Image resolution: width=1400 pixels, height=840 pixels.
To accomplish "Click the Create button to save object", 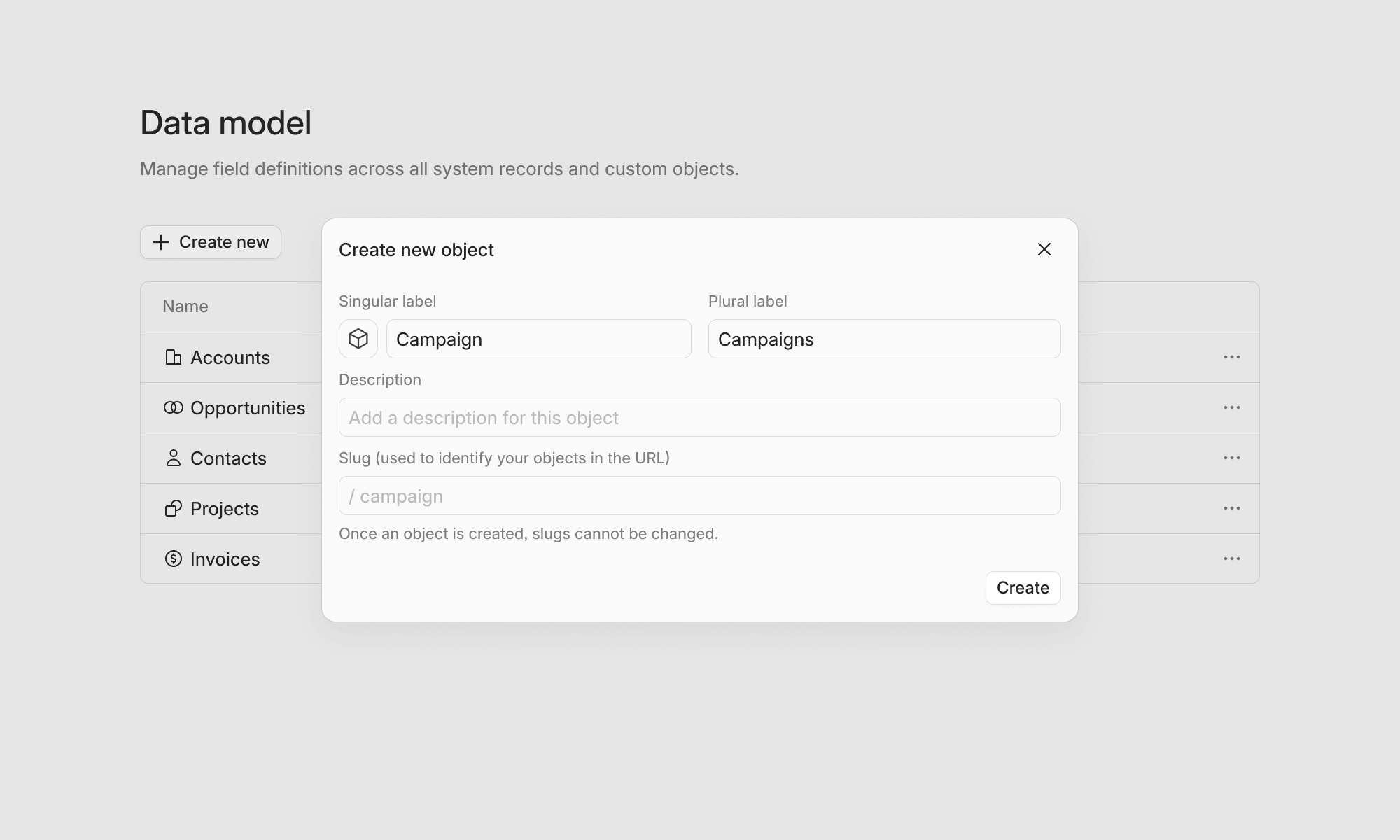I will click(1023, 588).
